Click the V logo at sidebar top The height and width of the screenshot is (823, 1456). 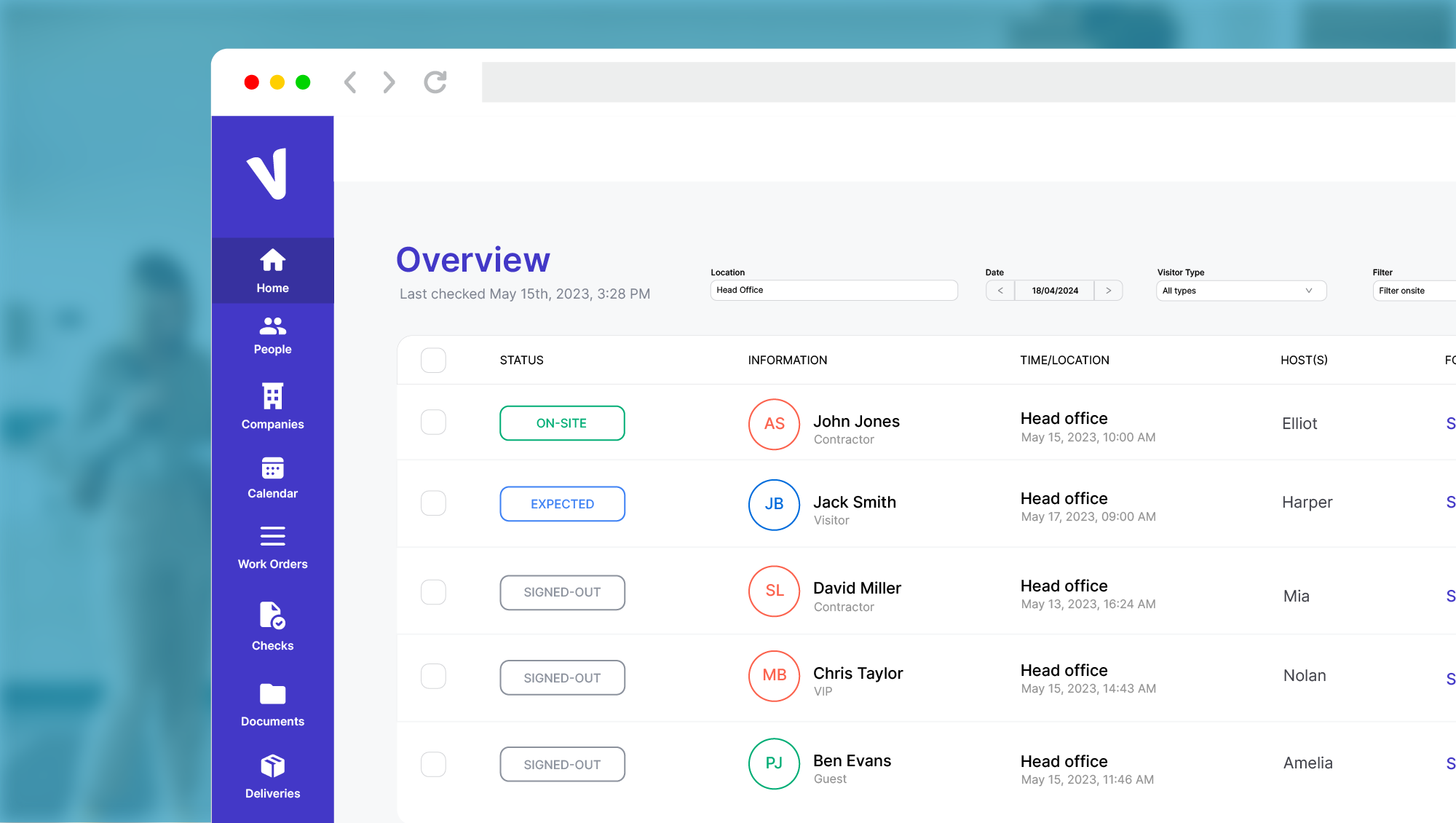click(x=272, y=175)
